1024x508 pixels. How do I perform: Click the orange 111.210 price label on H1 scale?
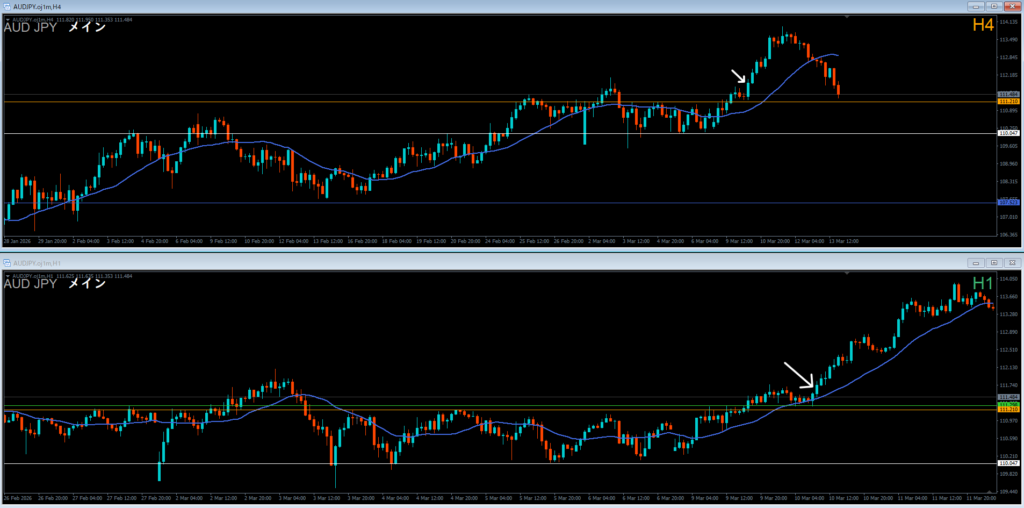click(x=1008, y=409)
